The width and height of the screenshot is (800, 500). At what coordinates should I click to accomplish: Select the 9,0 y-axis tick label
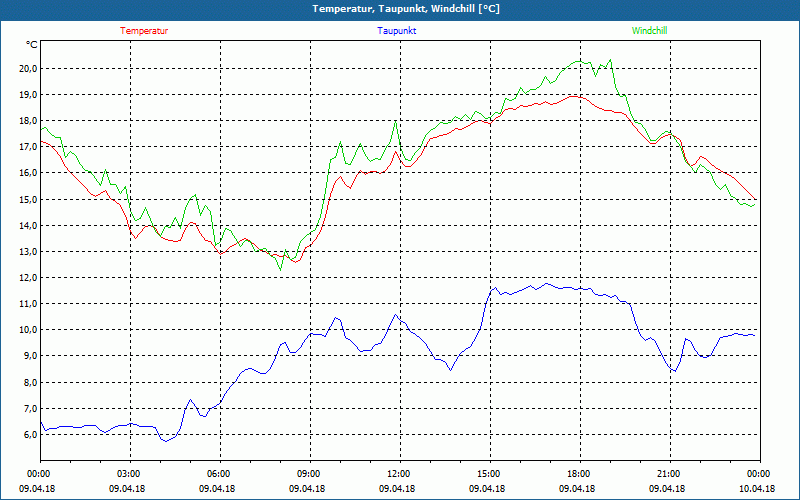pos(28,356)
